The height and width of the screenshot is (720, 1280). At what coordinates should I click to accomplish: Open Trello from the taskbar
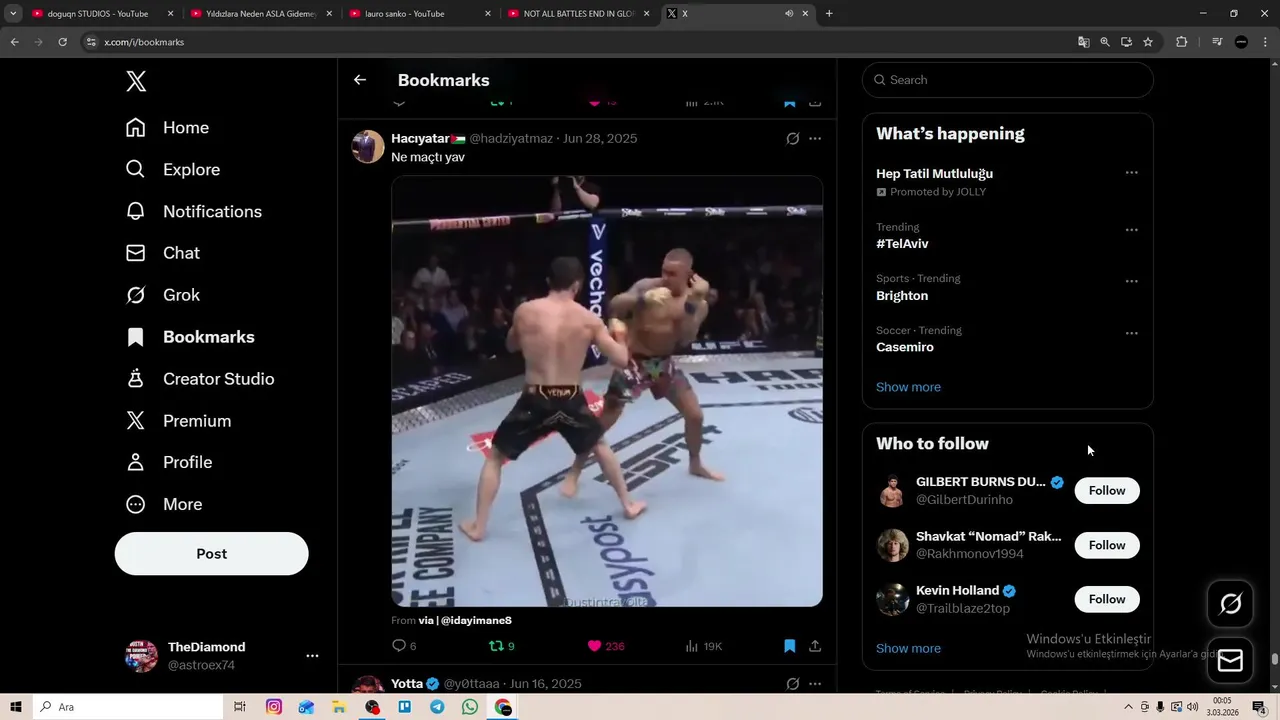point(405,707)
